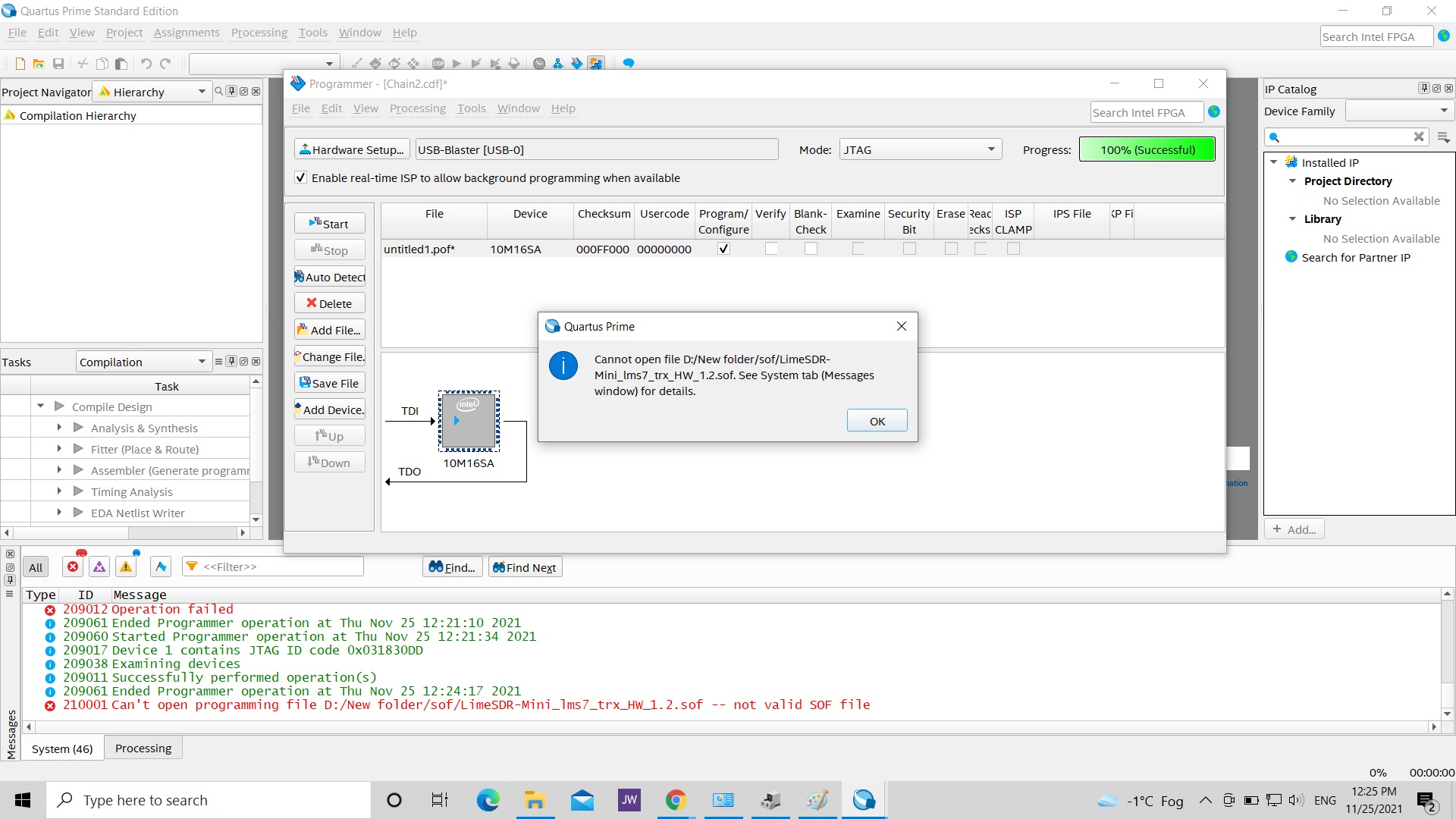
Task: Click the error messages filter icon
Action: tap(73, 567)
